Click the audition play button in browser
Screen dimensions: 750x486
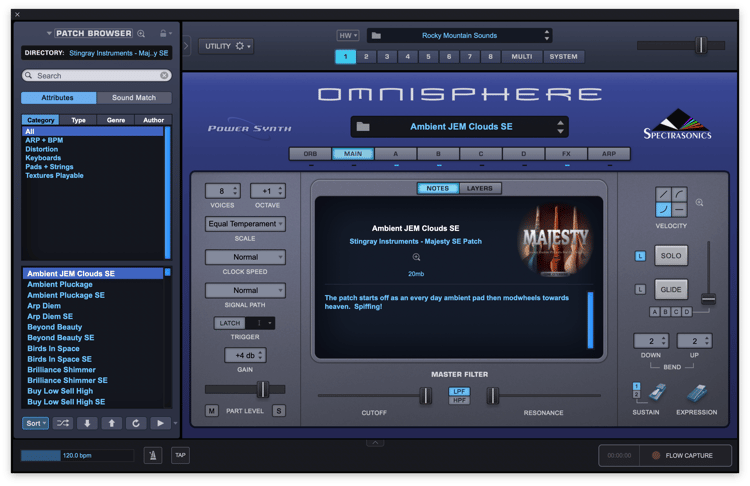[160, 423]
